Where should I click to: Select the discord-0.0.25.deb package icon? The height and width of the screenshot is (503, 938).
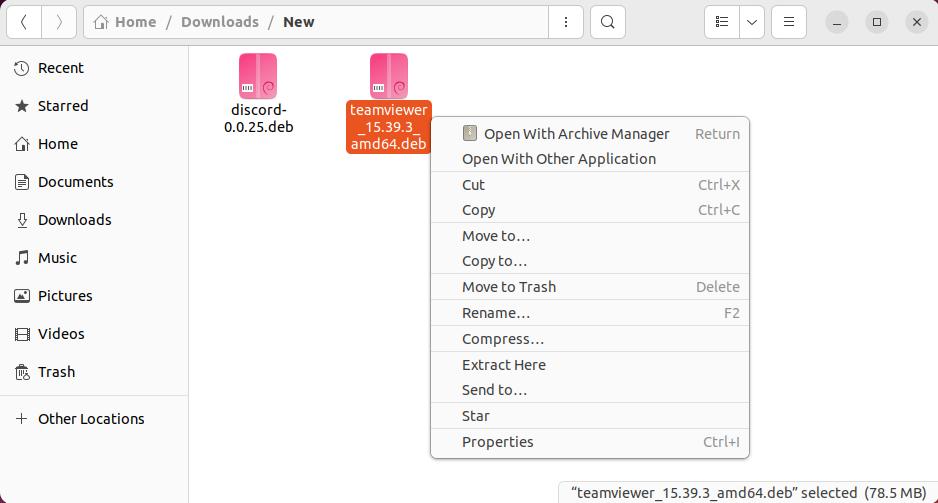click(x=258, y=76)
